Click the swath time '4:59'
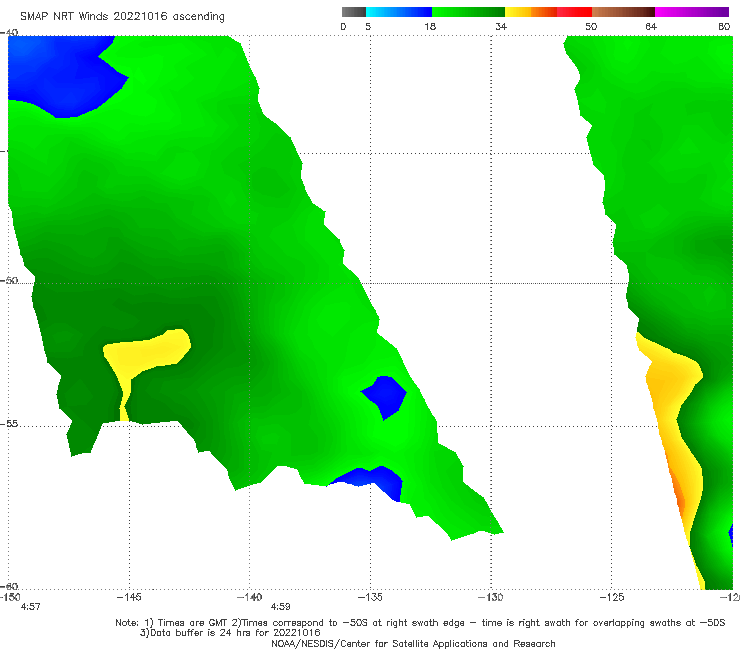This screenshot has height=650, width=740. point(280,607)
